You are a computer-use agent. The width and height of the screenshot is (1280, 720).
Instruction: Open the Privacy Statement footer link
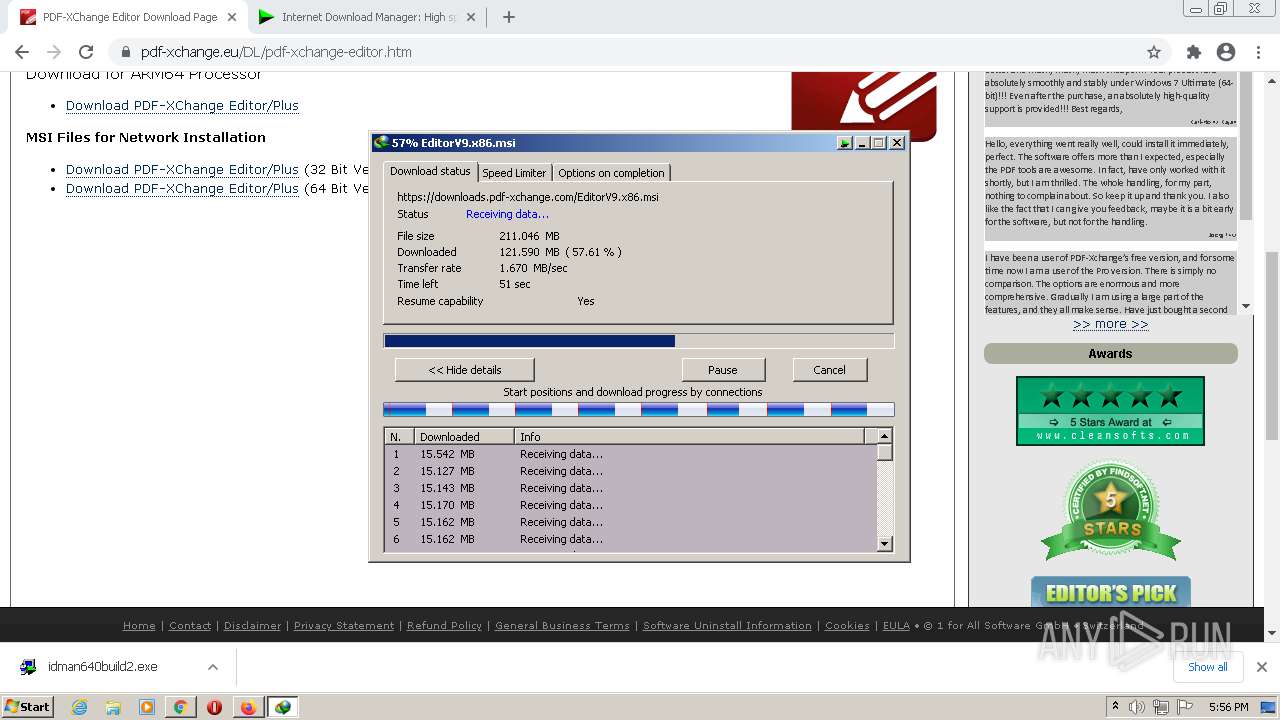click(344, 626)
